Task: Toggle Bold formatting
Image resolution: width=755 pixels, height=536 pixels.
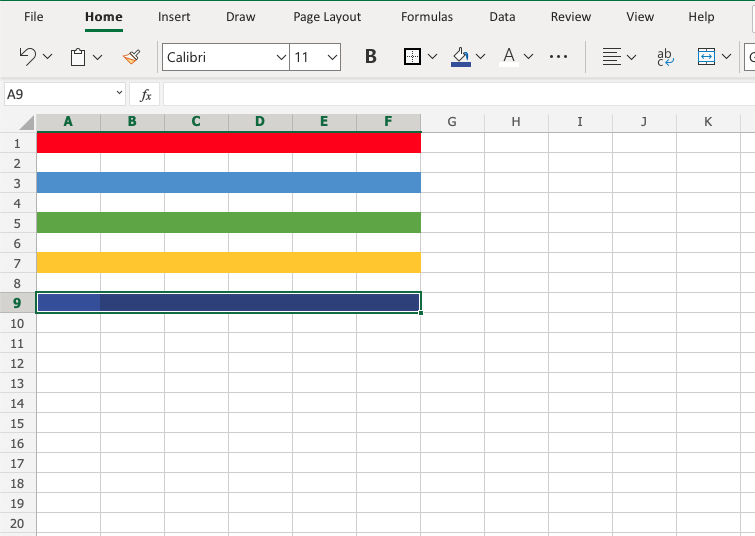Action: (371, 57)
